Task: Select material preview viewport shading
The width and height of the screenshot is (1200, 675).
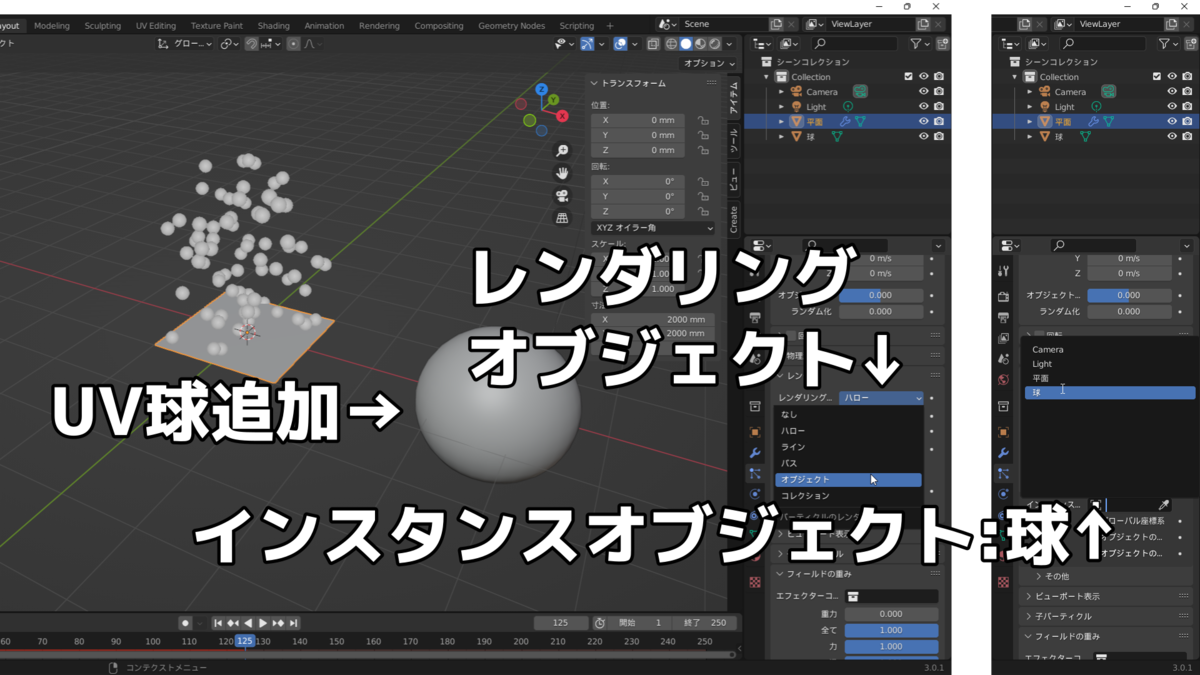Action: click(x=700, y=44)
